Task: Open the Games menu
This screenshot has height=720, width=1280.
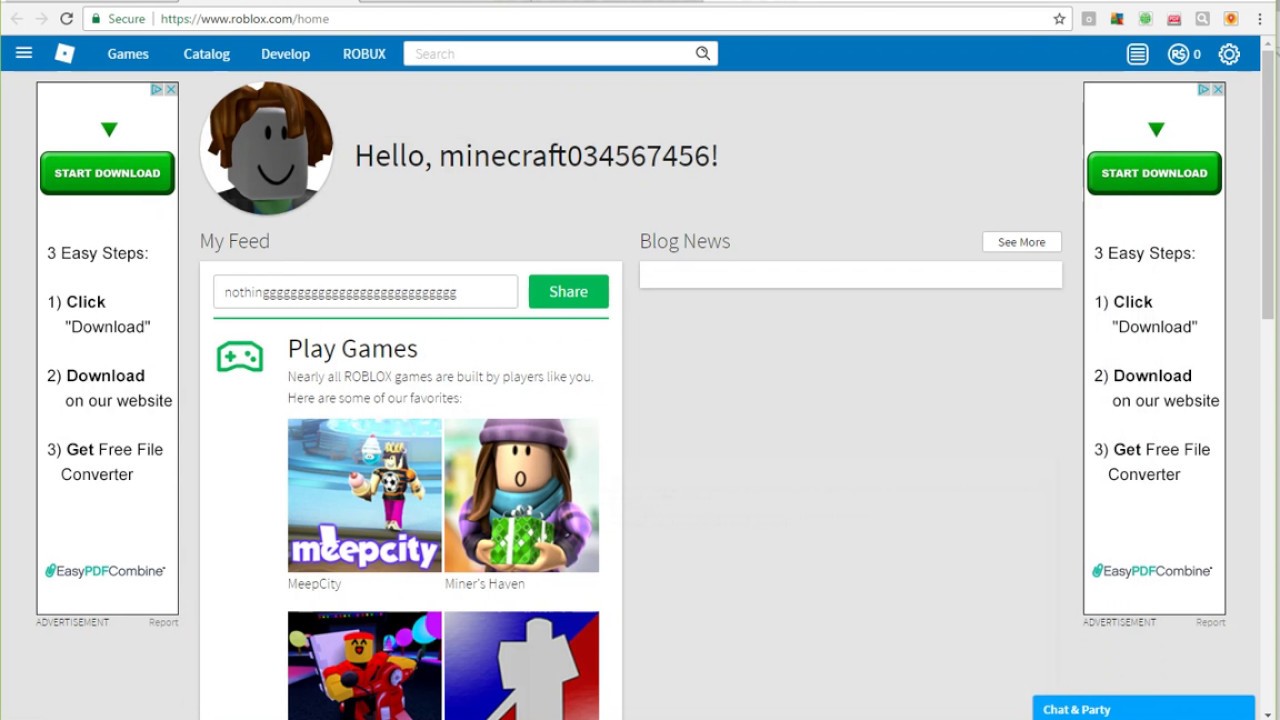Action: click(x=128, y=54)
